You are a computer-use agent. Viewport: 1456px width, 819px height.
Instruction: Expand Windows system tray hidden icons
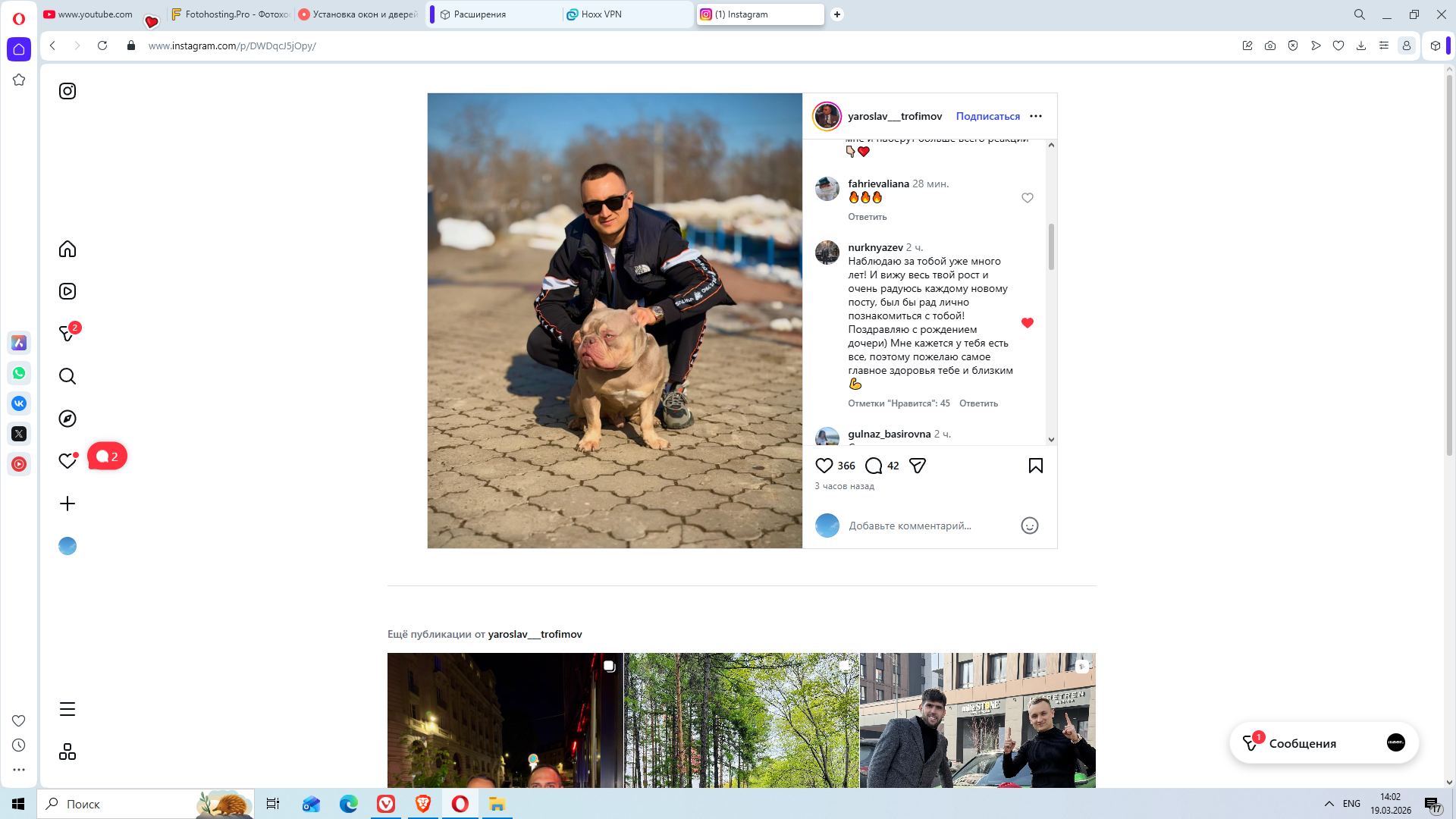[x=1329, y=804]
